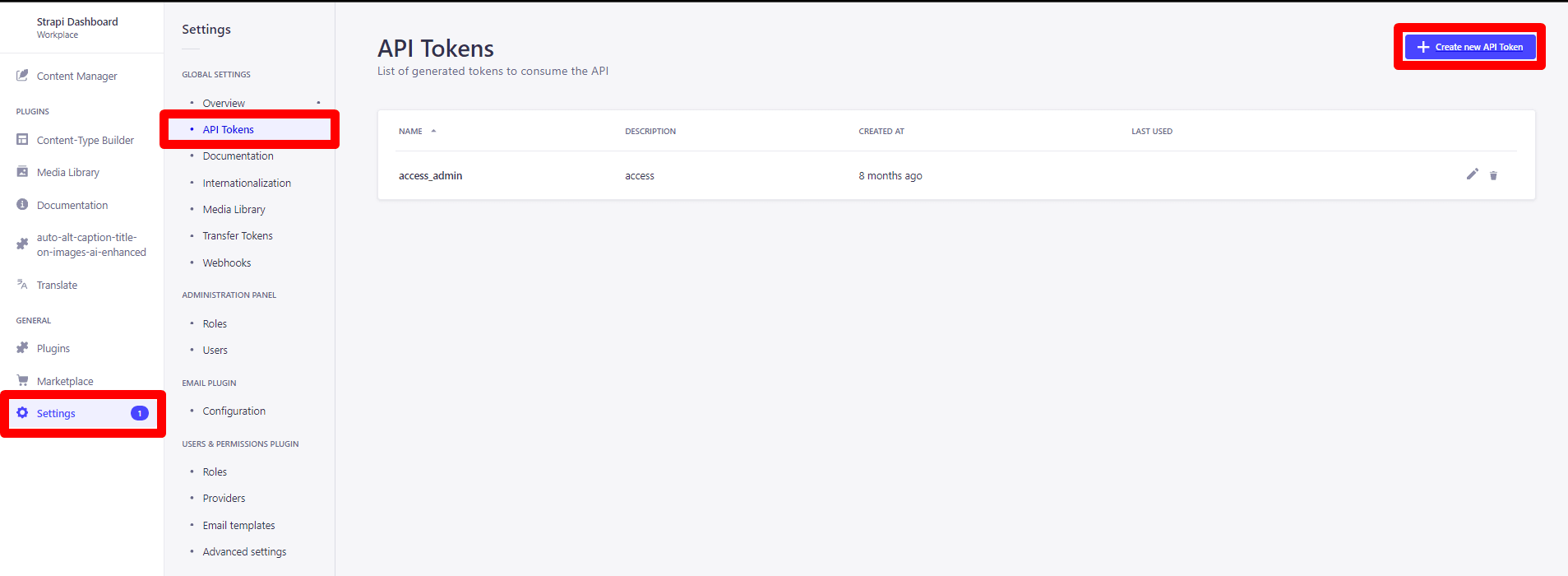This screenshot has width=1568, height=576.
Task: Open Content Manager pencil icon
Action: pos(22,76)
